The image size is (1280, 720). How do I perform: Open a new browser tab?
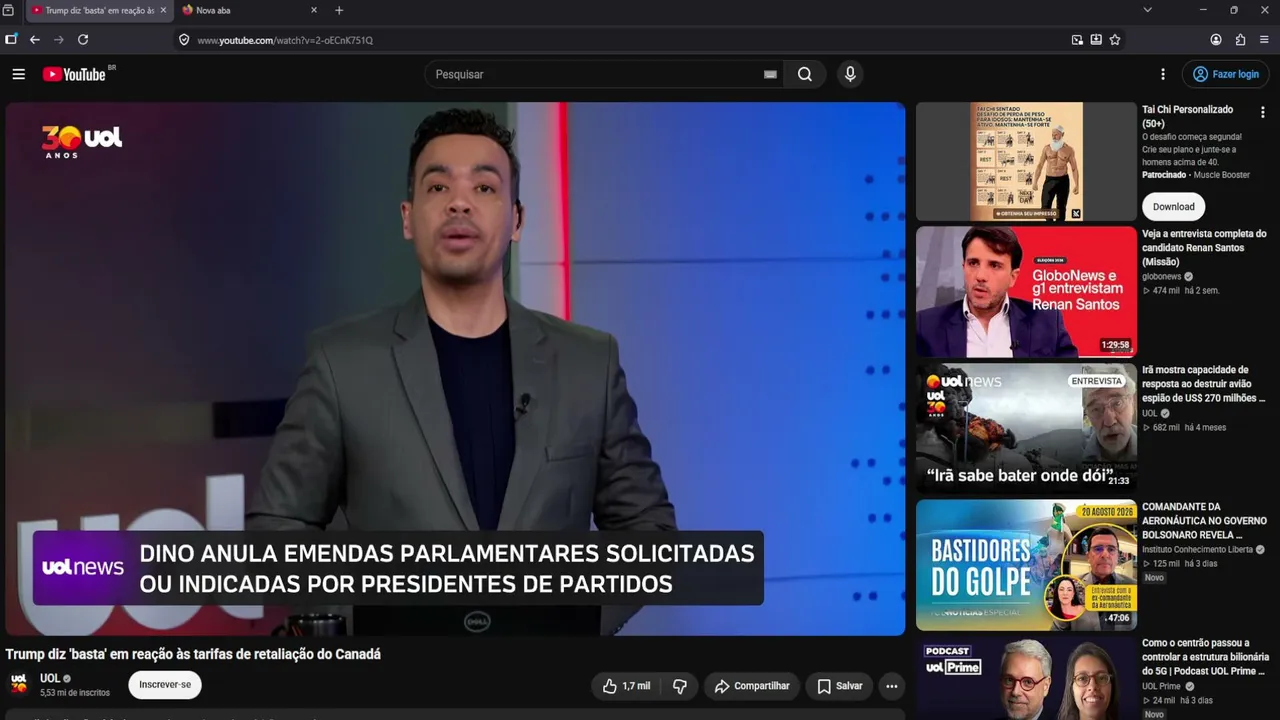339,10
